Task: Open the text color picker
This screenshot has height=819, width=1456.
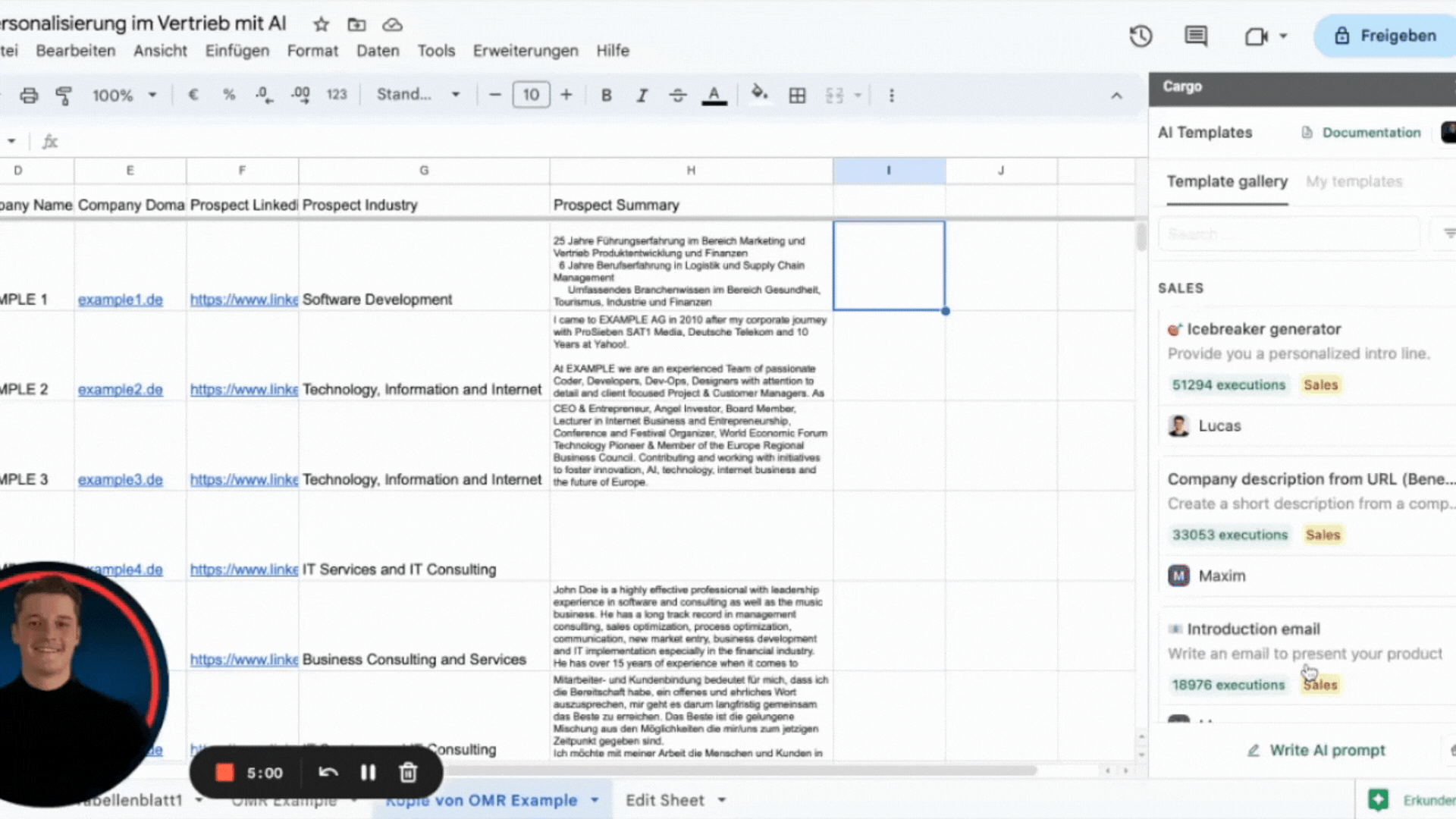Action: click(x=714, y=96)
